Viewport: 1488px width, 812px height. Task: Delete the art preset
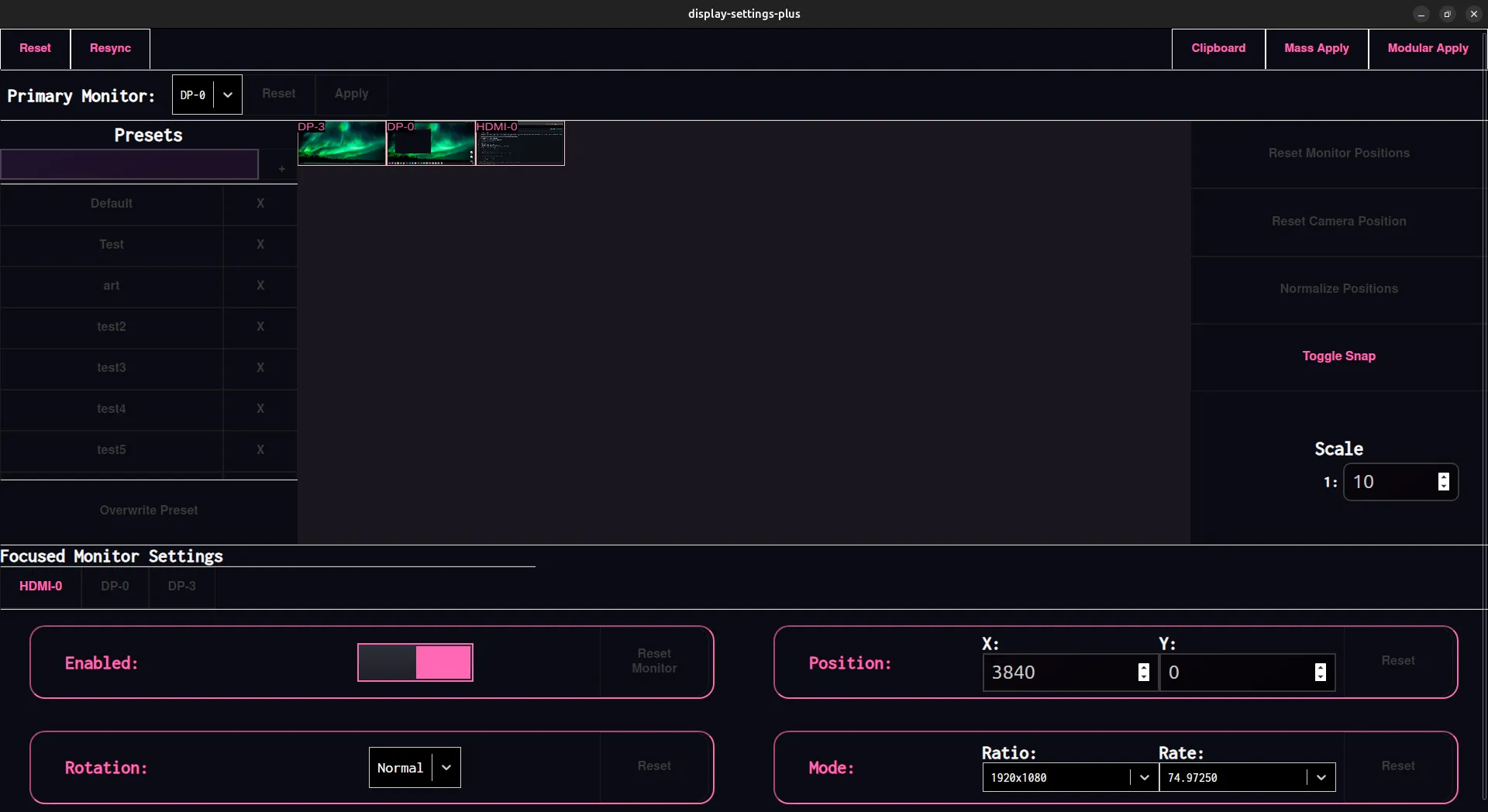tap(260, 286)
